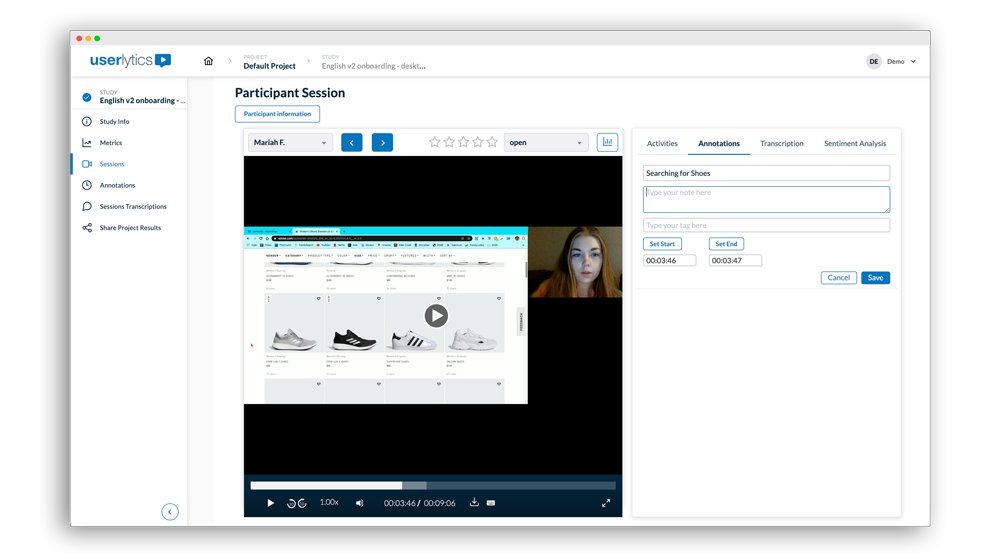Image resolution: width=1000 pixels, height=559 pixels.
Task: Switch to the Sentiment Analysis tab
Action: tap(854, 143)
